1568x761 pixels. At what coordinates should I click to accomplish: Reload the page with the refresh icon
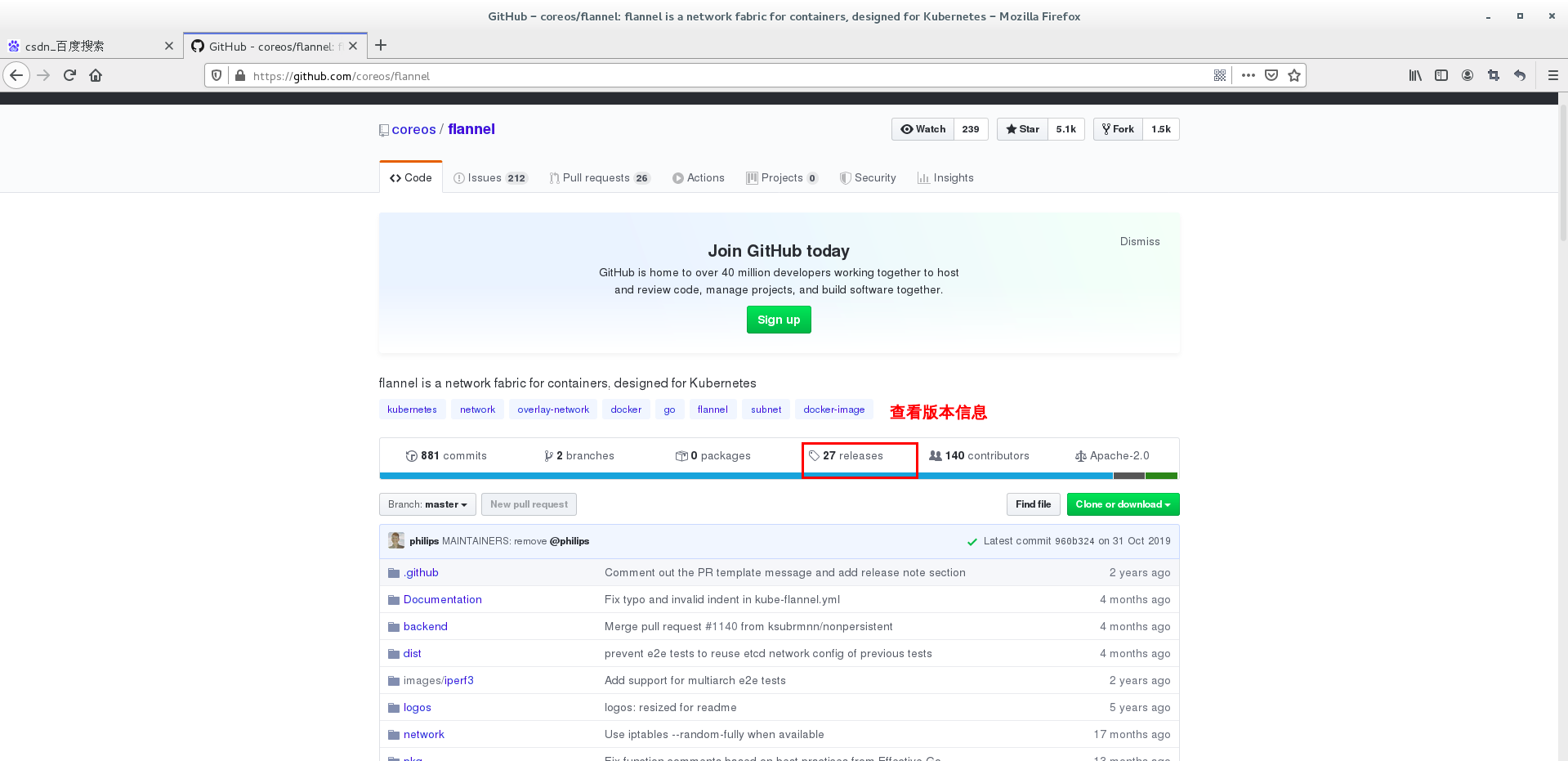69,75
